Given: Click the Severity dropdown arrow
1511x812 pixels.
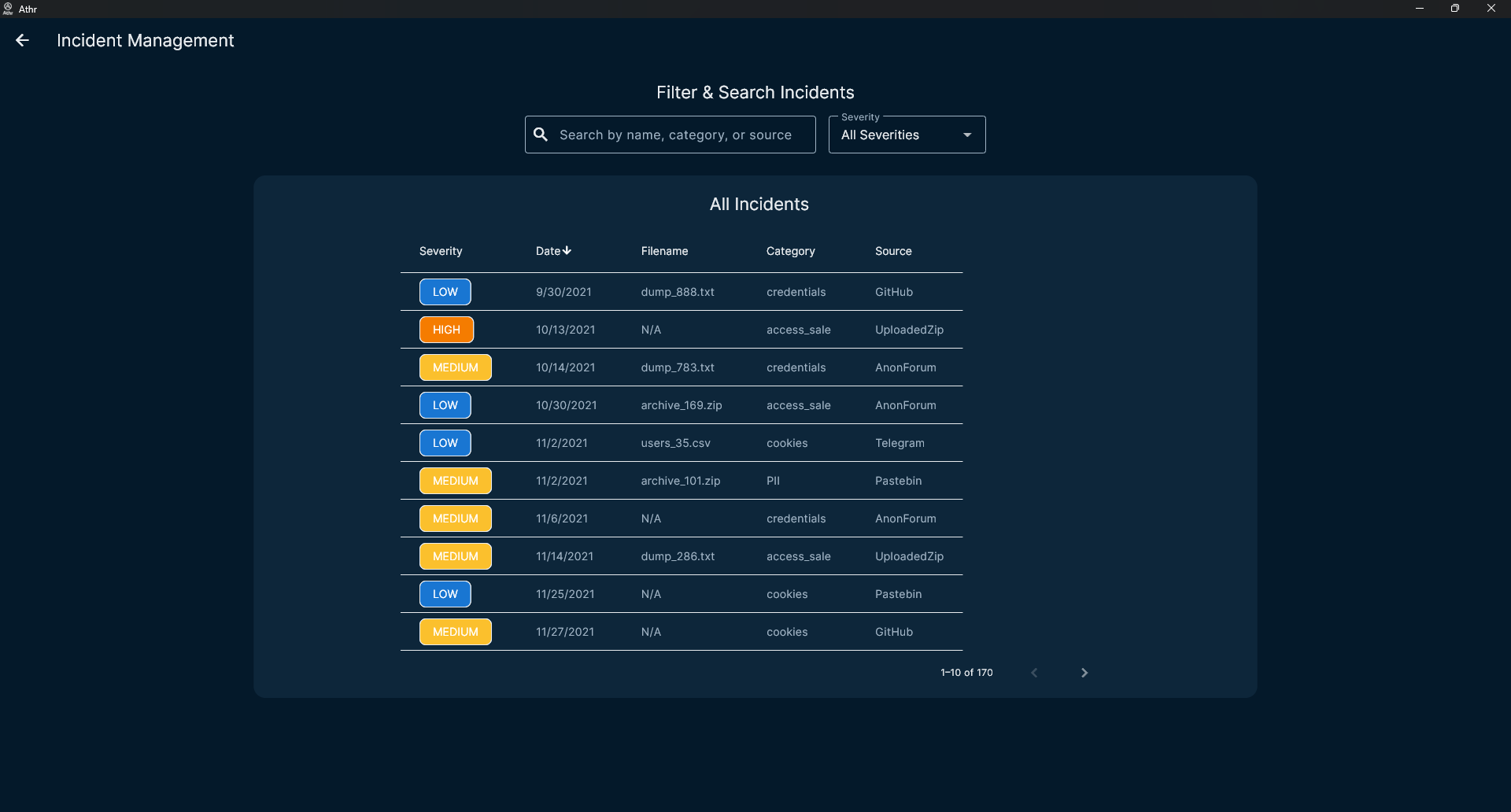Looking at the screenshot, I should pyautogui.click(x=967, y=135).
